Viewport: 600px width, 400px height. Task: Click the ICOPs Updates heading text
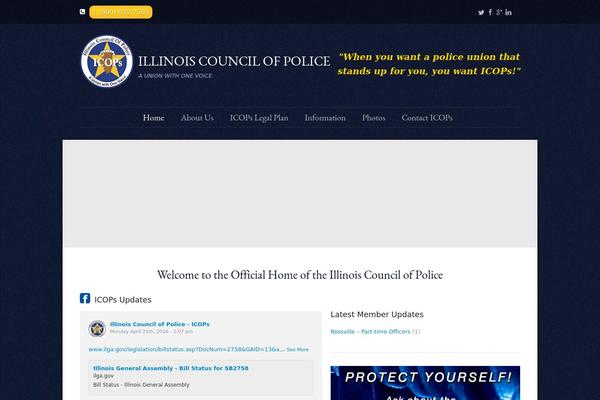[123, 300]
